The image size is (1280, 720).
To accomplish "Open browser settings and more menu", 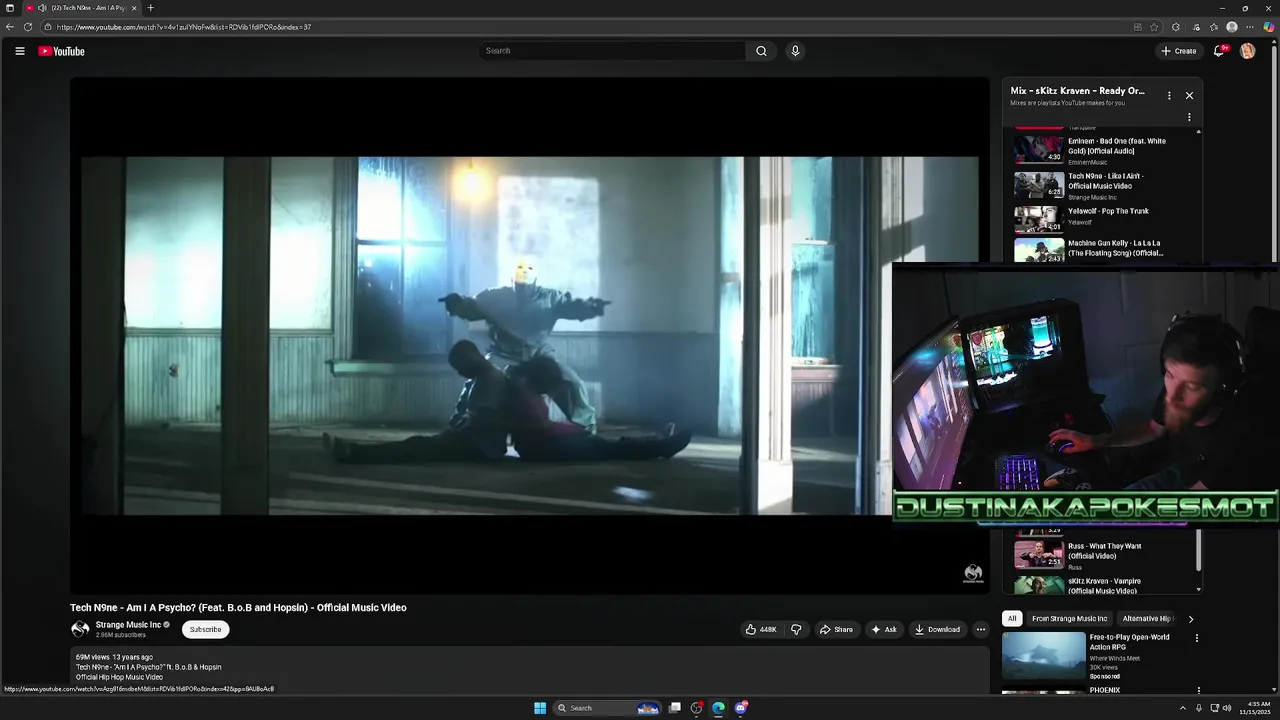I will click(x=1250, y=27).
